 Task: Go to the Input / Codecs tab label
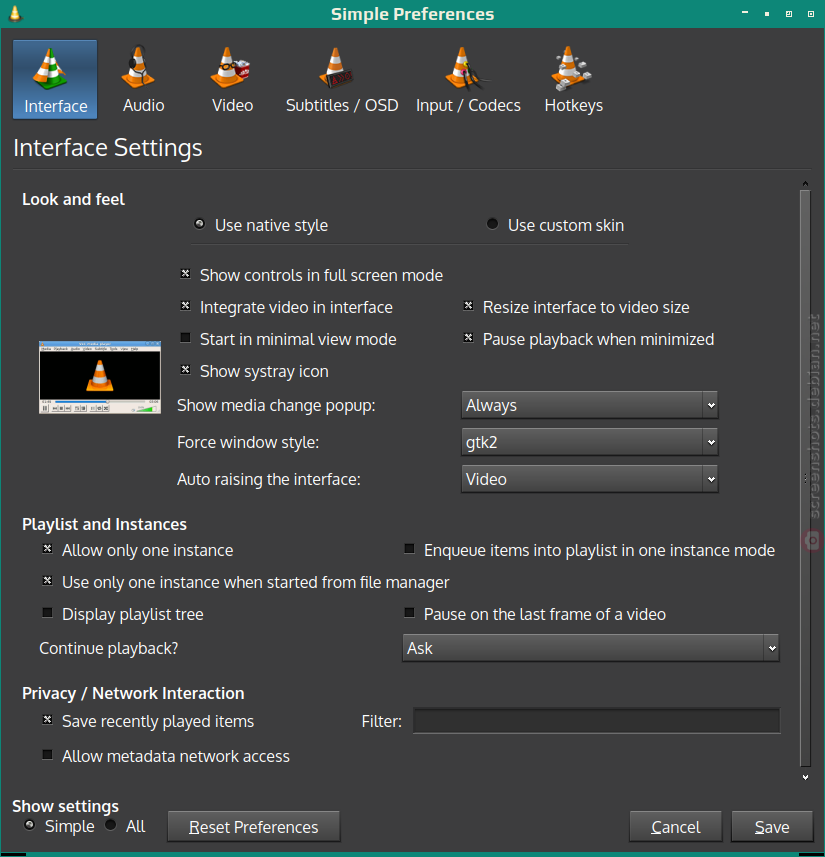[x=468, y=105]
